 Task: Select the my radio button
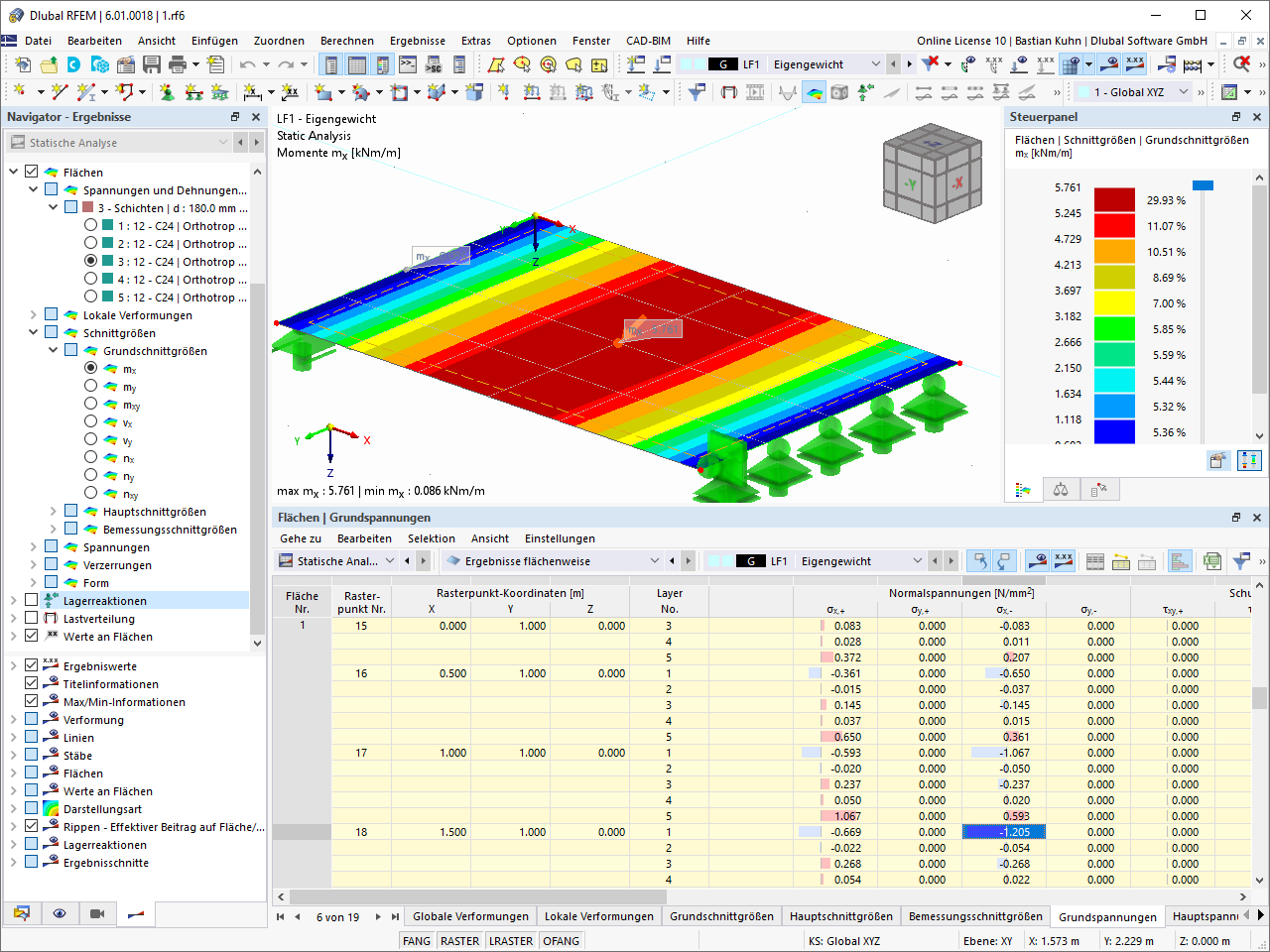pos(91,387)
